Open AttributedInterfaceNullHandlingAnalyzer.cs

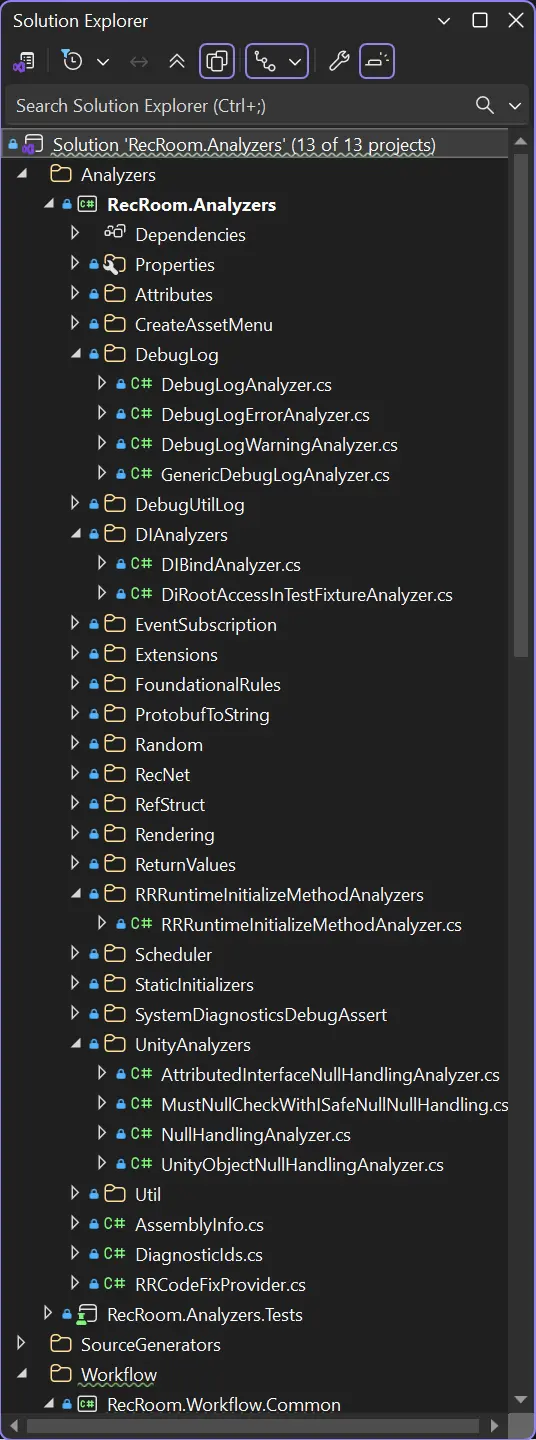pyautogui.click(x=330, y=1075)
